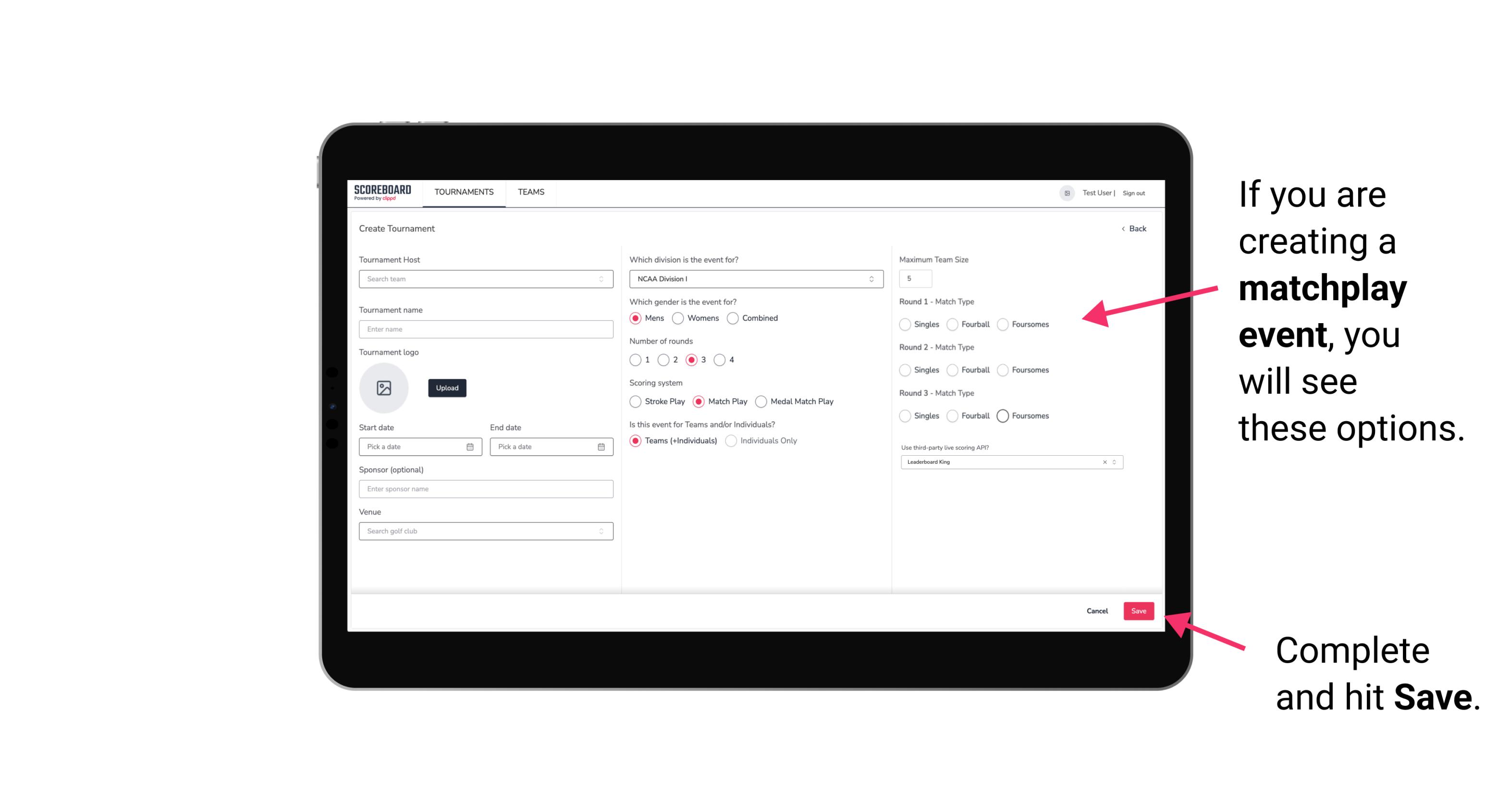
Task: Click the Save button
Action: point(1140,612)
